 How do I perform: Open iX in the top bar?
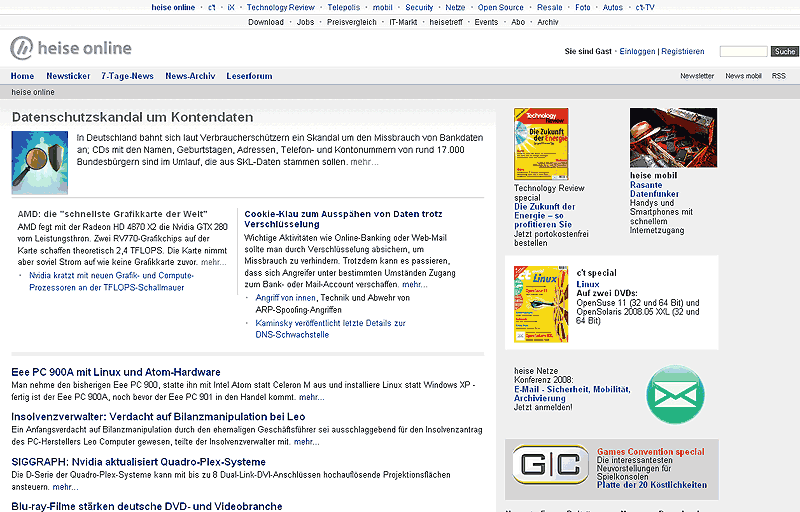pyautogui.click(x=231, y=8)
